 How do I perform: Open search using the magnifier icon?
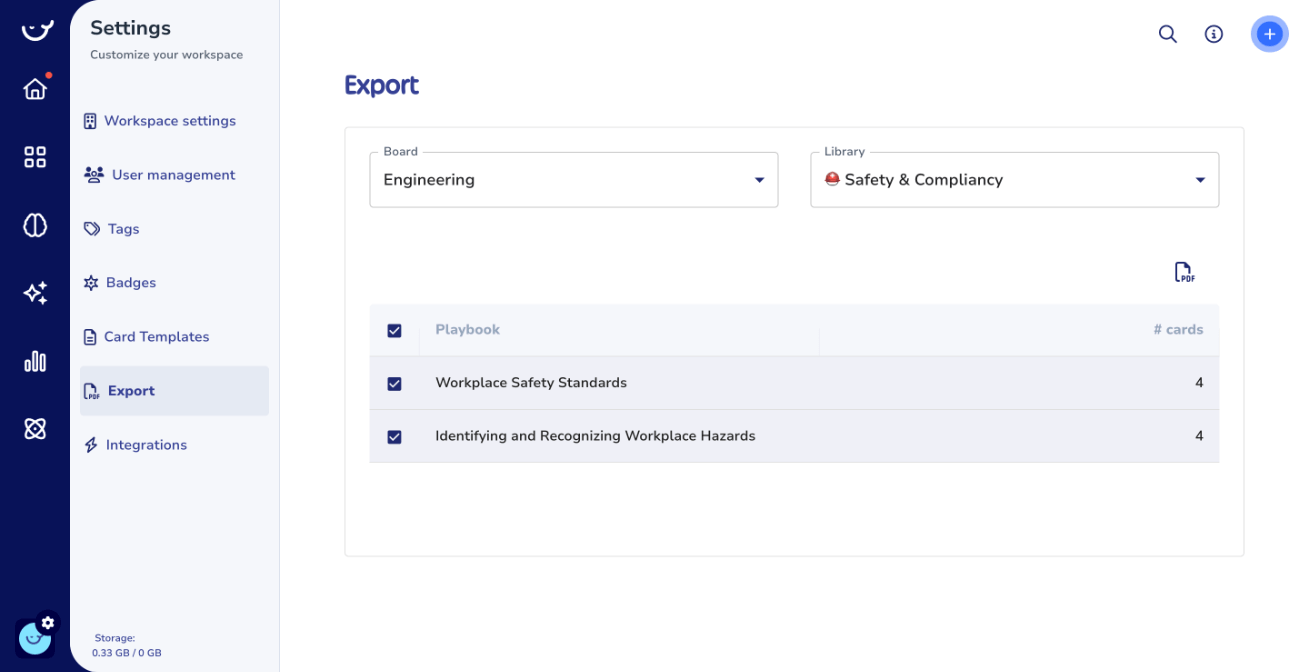(1167, 33)
